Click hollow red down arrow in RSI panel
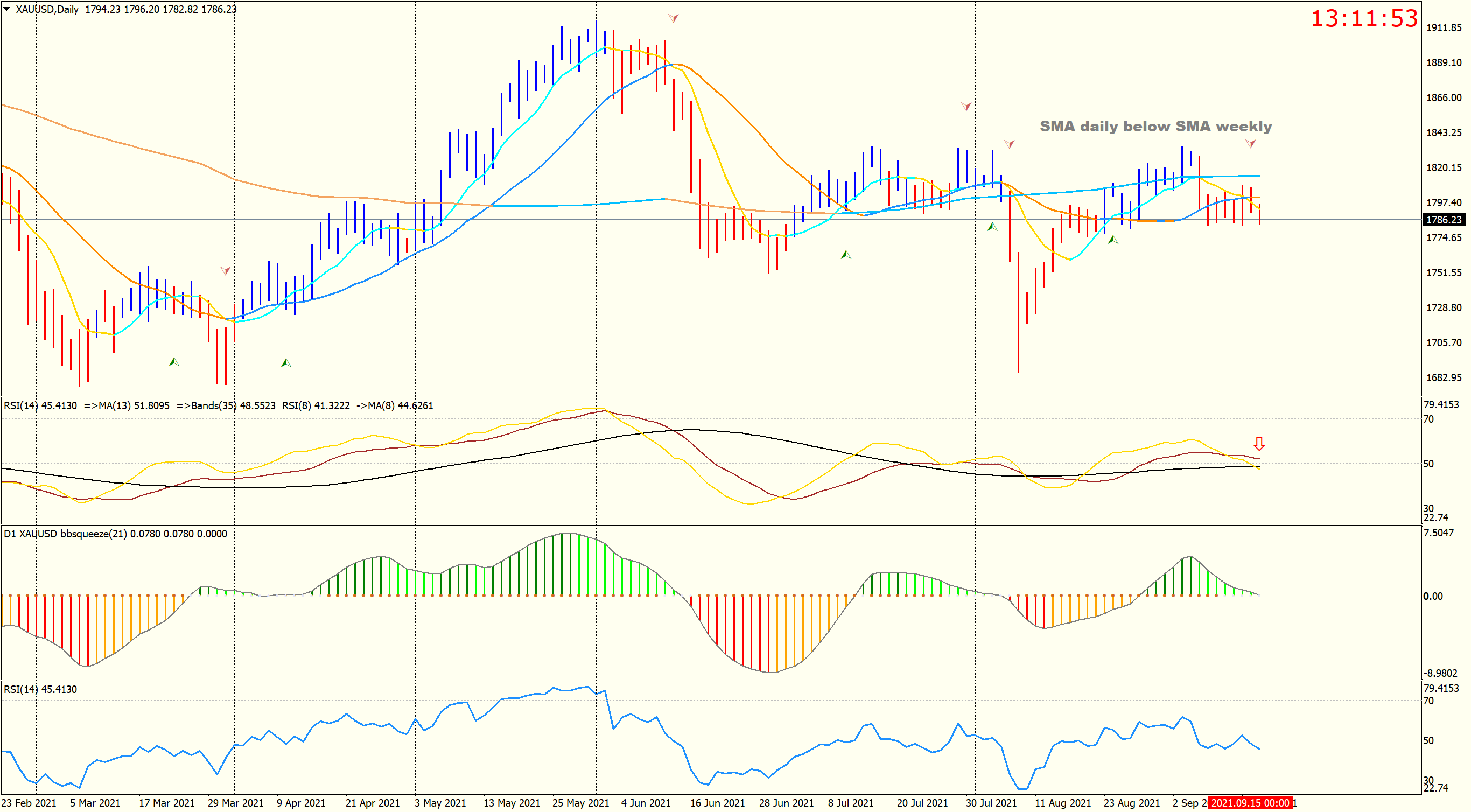This screenshot has height=812, width=1471. (1258, 443)
